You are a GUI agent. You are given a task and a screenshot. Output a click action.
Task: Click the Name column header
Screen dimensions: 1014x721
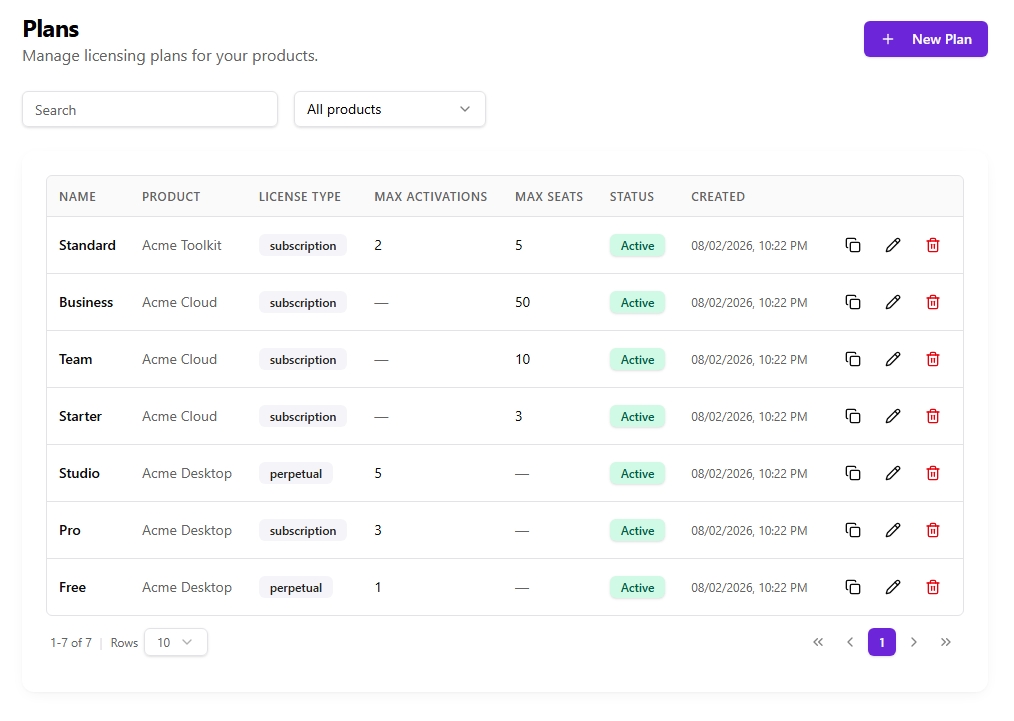(78, 197)
